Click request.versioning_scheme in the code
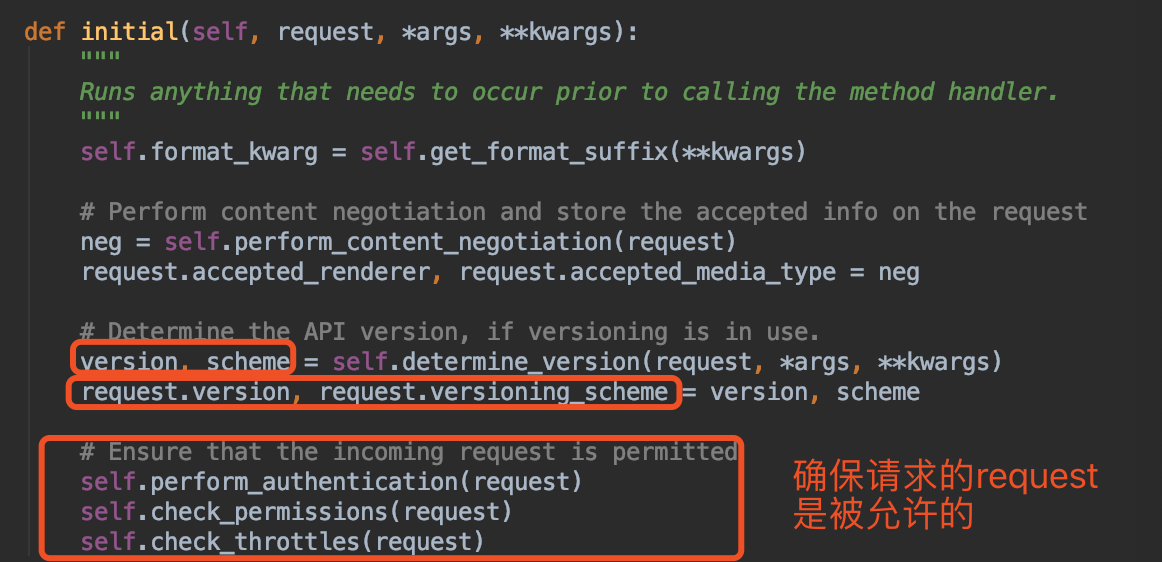Viewport: 1162px width, 562px height. 493,392
